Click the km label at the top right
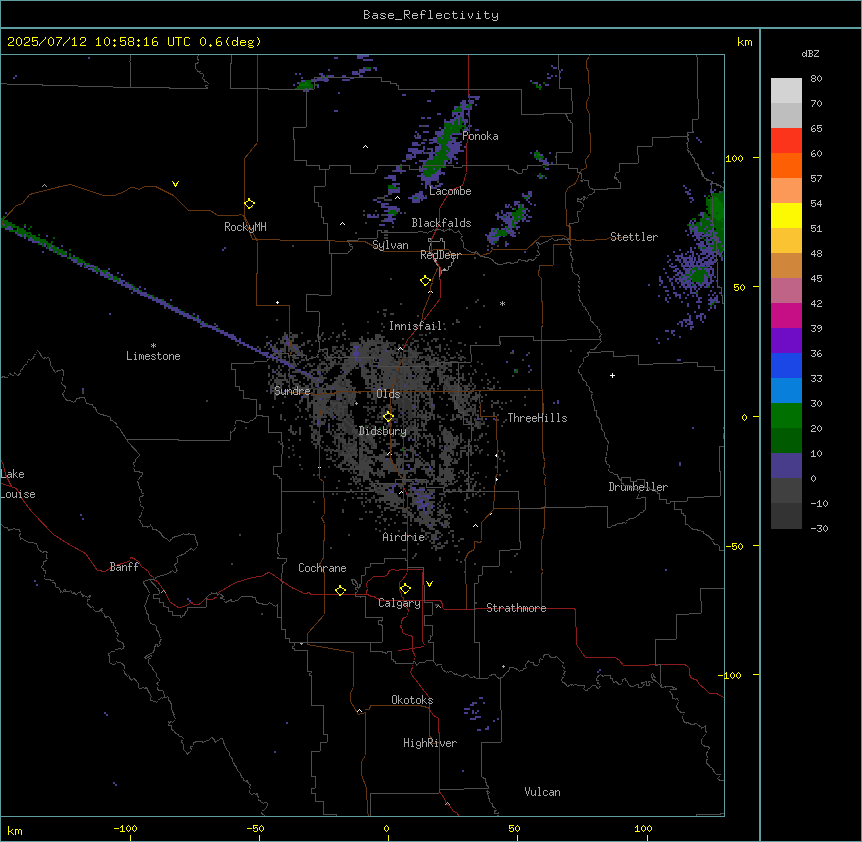This screenshot has height=842, width=862. pos(744,42)
